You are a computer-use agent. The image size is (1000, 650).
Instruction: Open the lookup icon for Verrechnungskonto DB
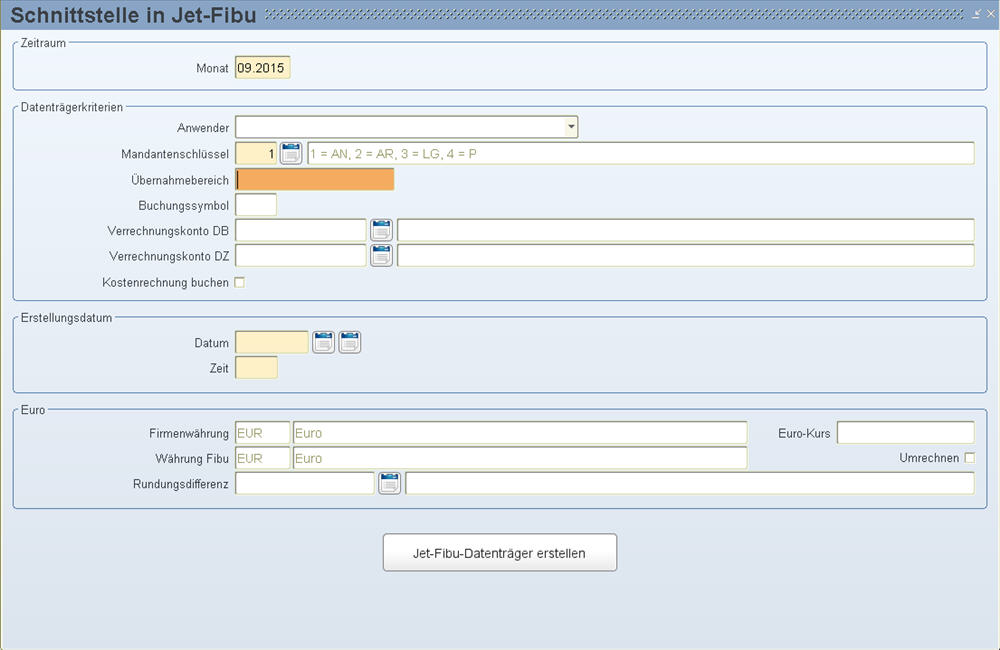point(381,230)
